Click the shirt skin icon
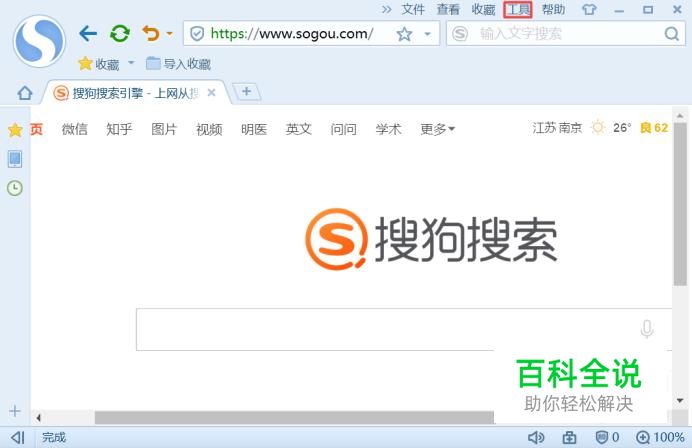This screenshot has height=448, width=692. click(x=589, y=9)
